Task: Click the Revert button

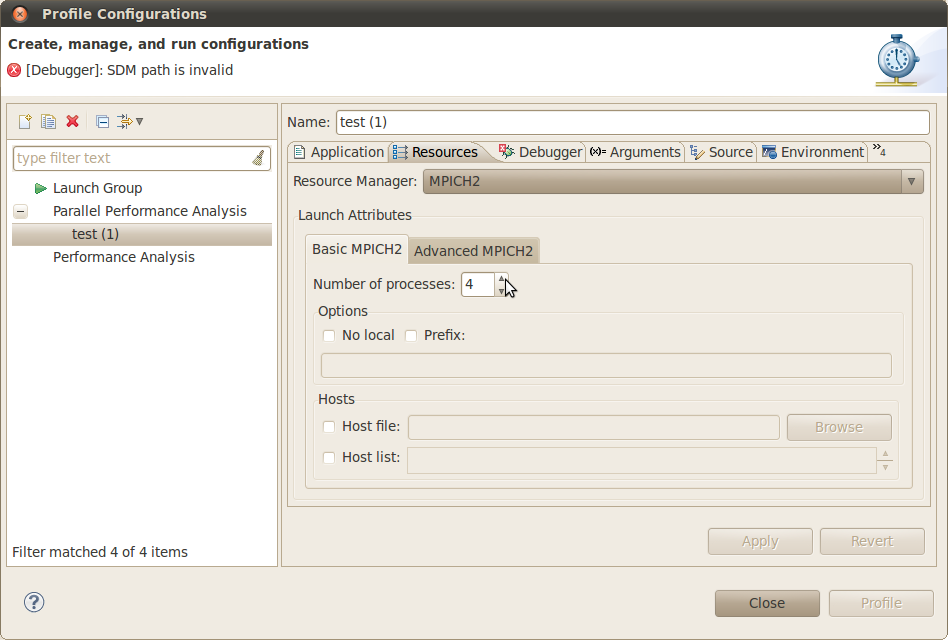Action: (872, 541)
